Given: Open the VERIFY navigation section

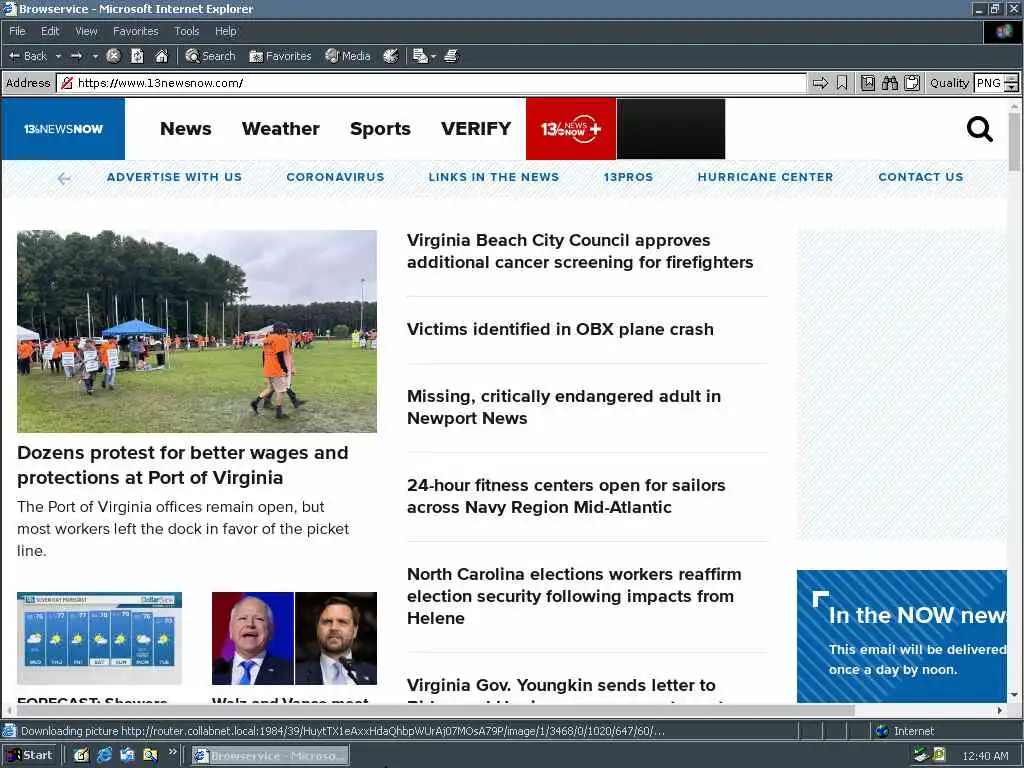Looking at the screenshot, I should coord(475,129).
